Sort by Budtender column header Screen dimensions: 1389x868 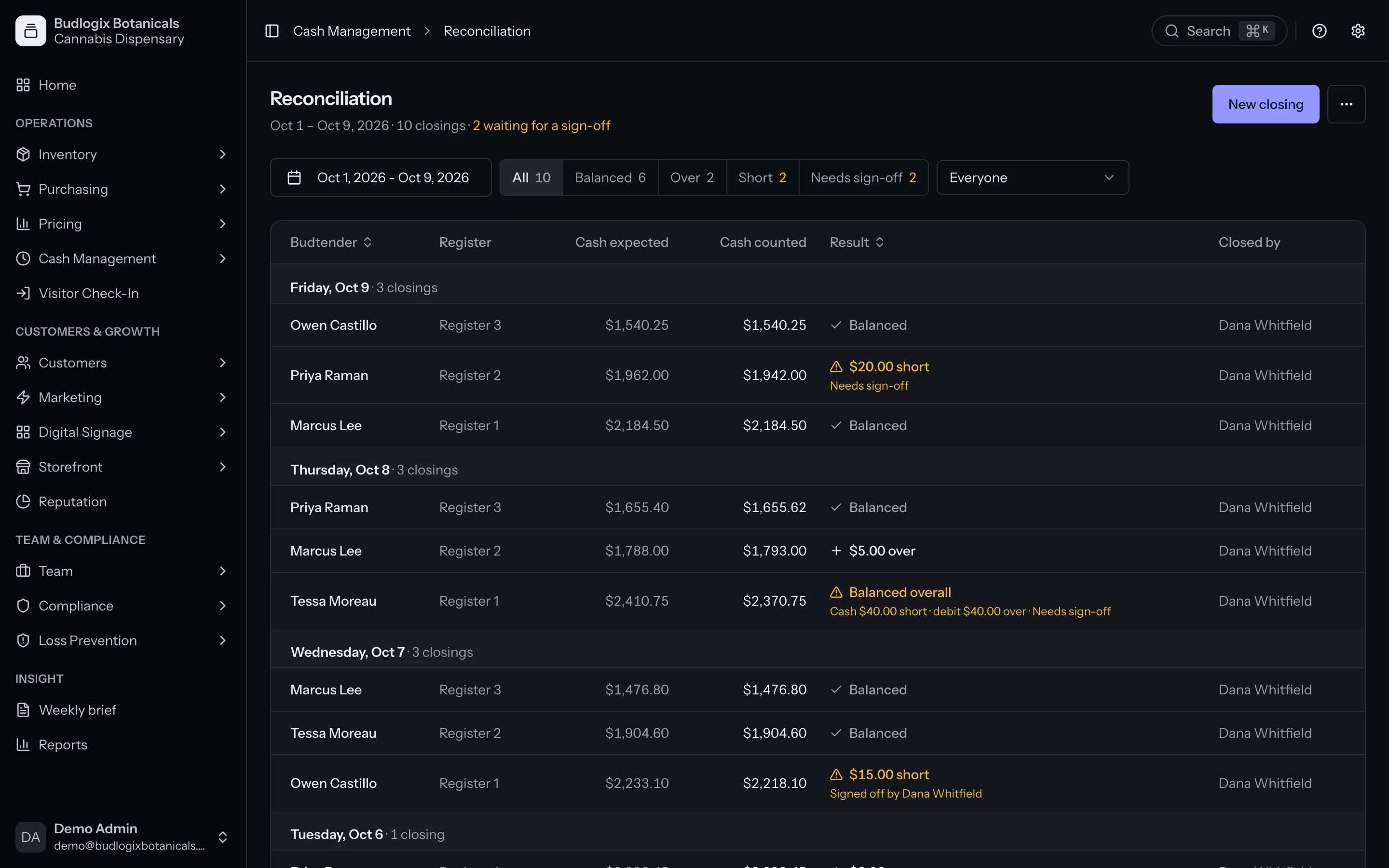tap(331, 242)
